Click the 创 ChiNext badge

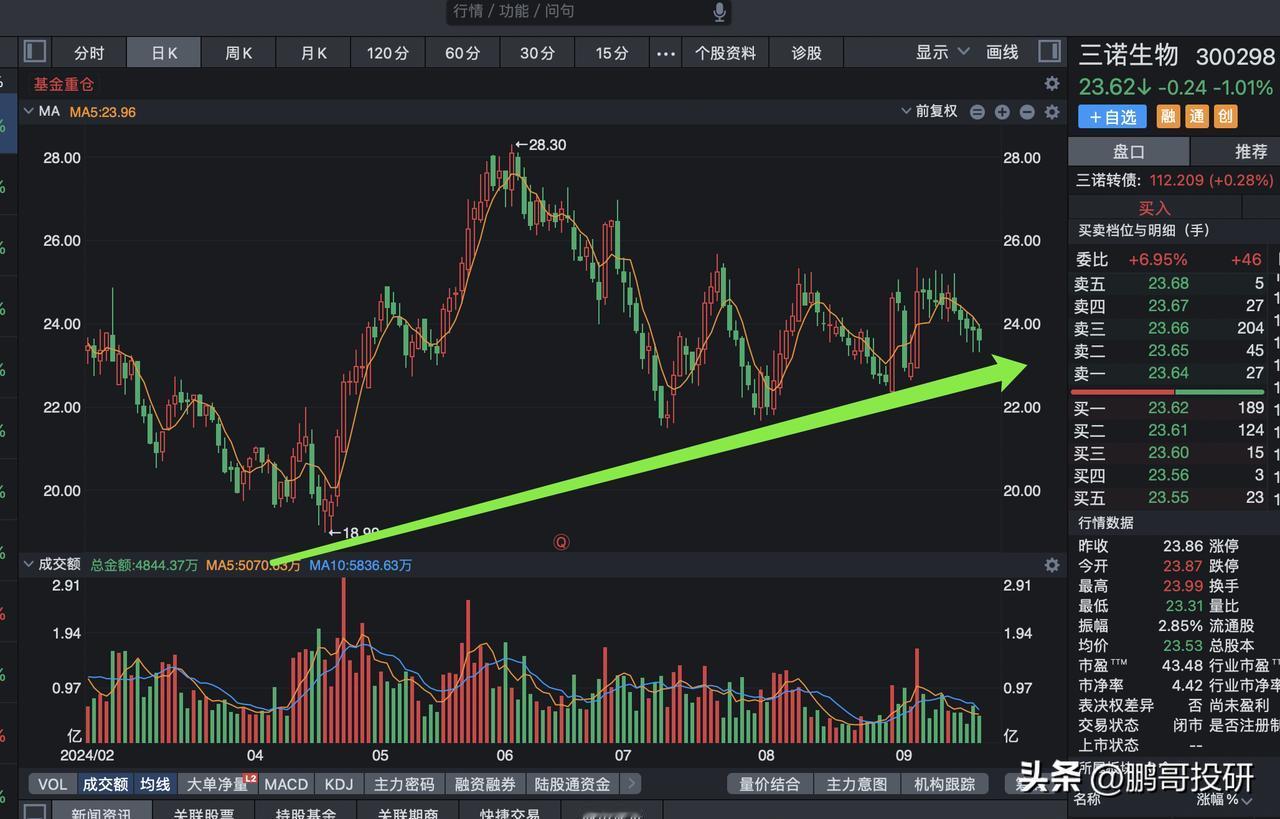pyautogui.click(x=1226, y=117)
